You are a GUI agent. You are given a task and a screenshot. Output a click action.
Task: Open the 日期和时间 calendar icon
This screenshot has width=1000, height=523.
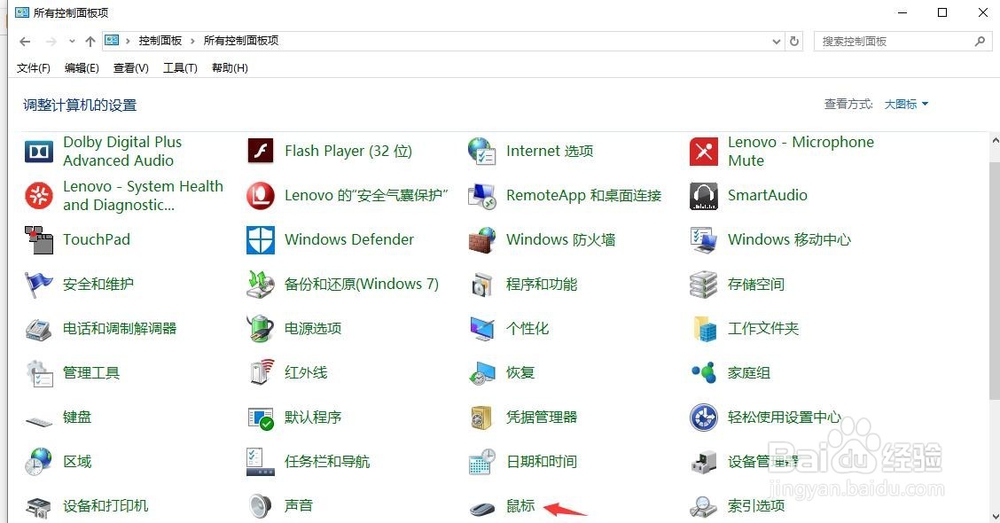click(482, 462)
